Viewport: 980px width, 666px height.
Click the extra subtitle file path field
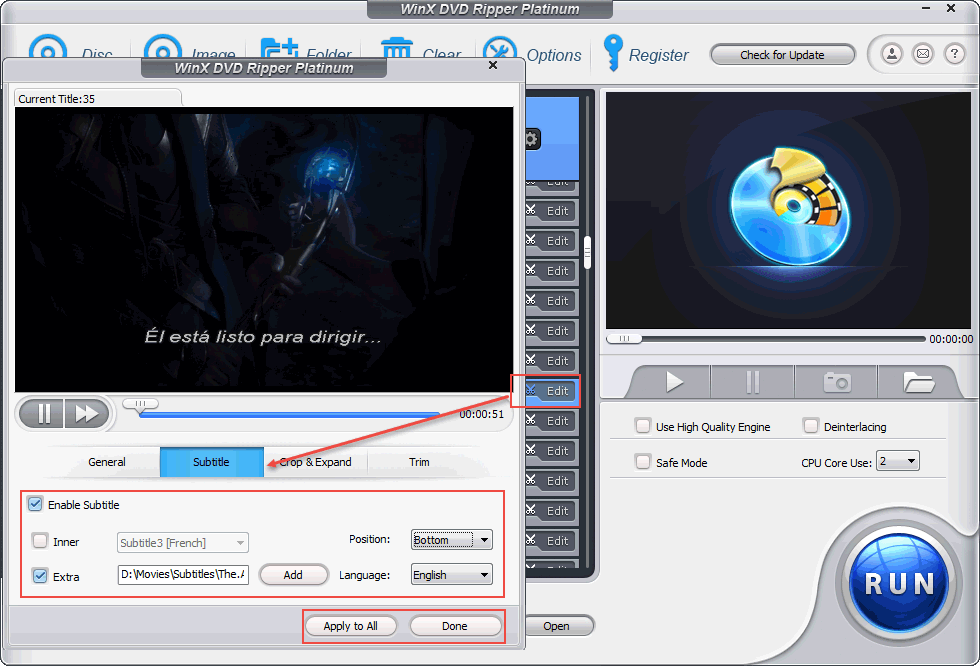183,575
